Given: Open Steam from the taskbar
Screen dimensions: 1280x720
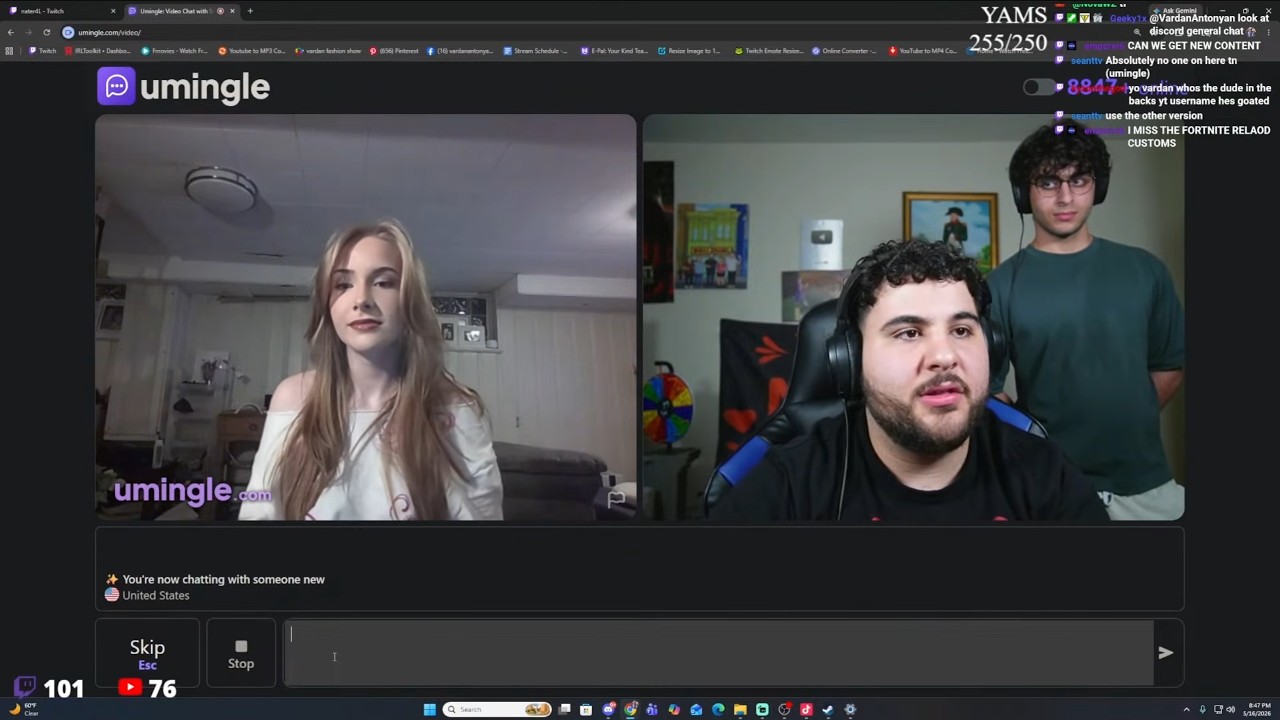Looking at the screenshot, I should click(828, 709).
